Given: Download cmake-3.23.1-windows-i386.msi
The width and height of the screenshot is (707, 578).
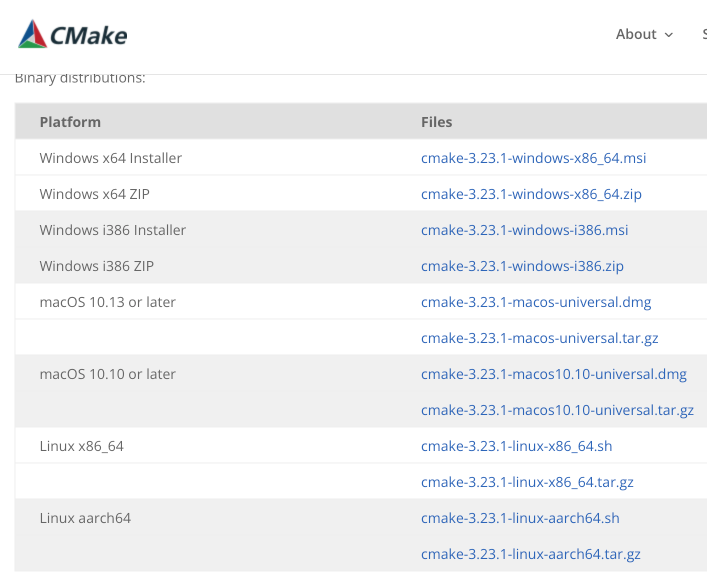Looking at the screenshot, I should pos(524,230).
